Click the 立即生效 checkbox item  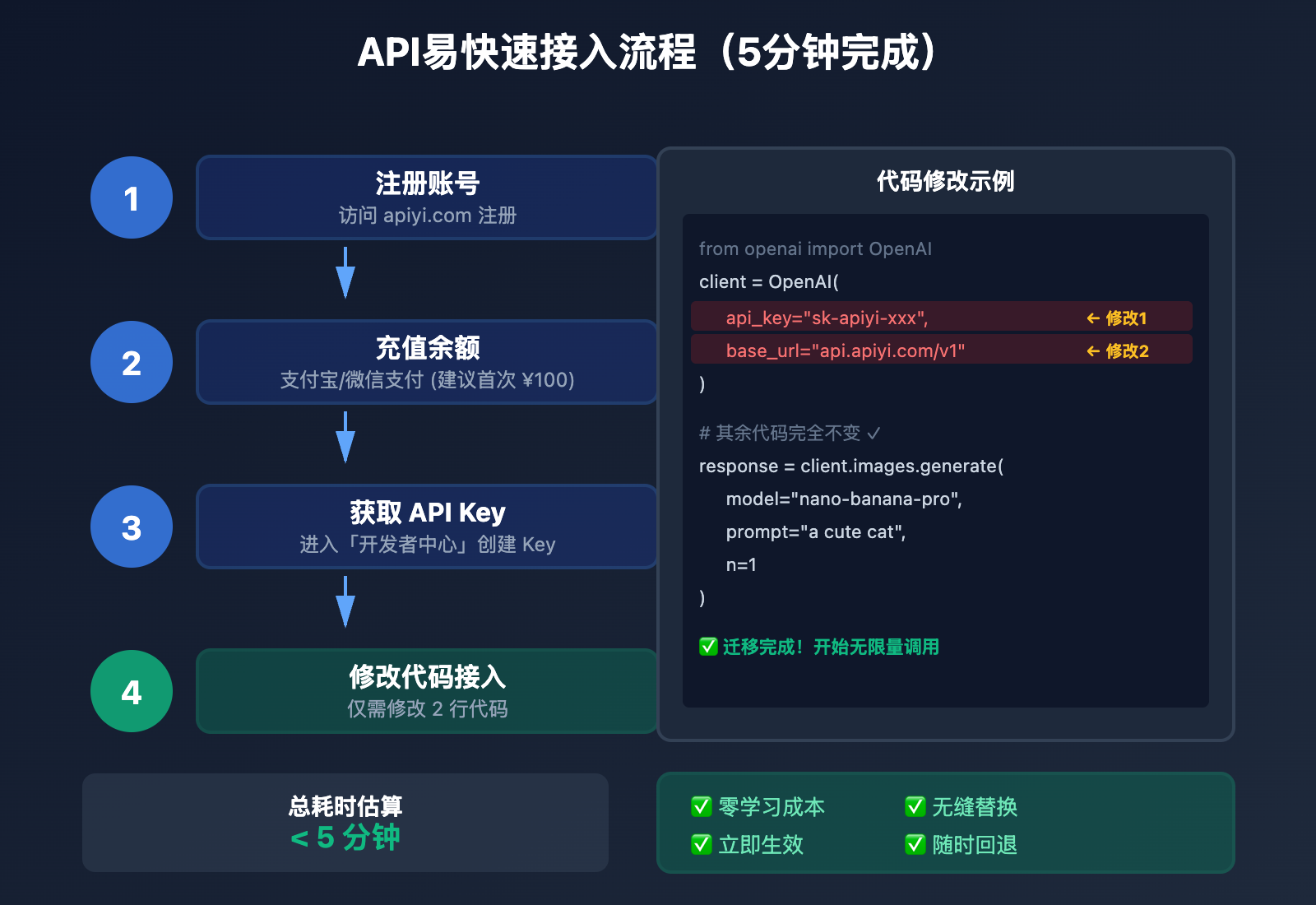[x=701, y=845]
